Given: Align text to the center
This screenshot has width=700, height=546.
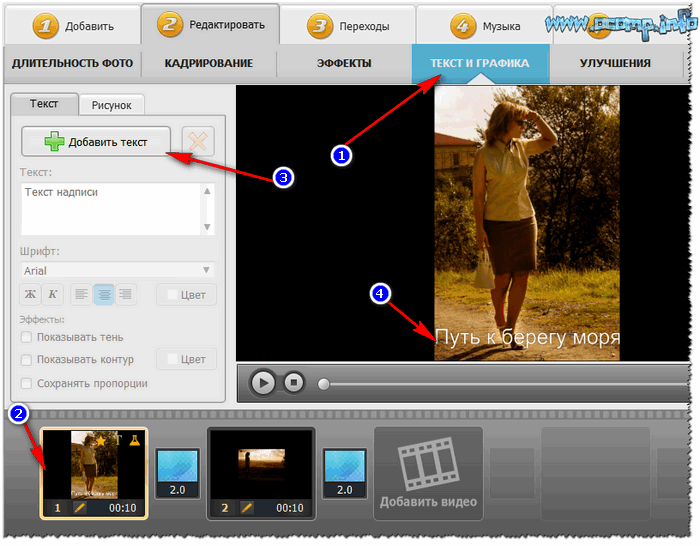Looking at the screenshot, I should tap(103, 294).
